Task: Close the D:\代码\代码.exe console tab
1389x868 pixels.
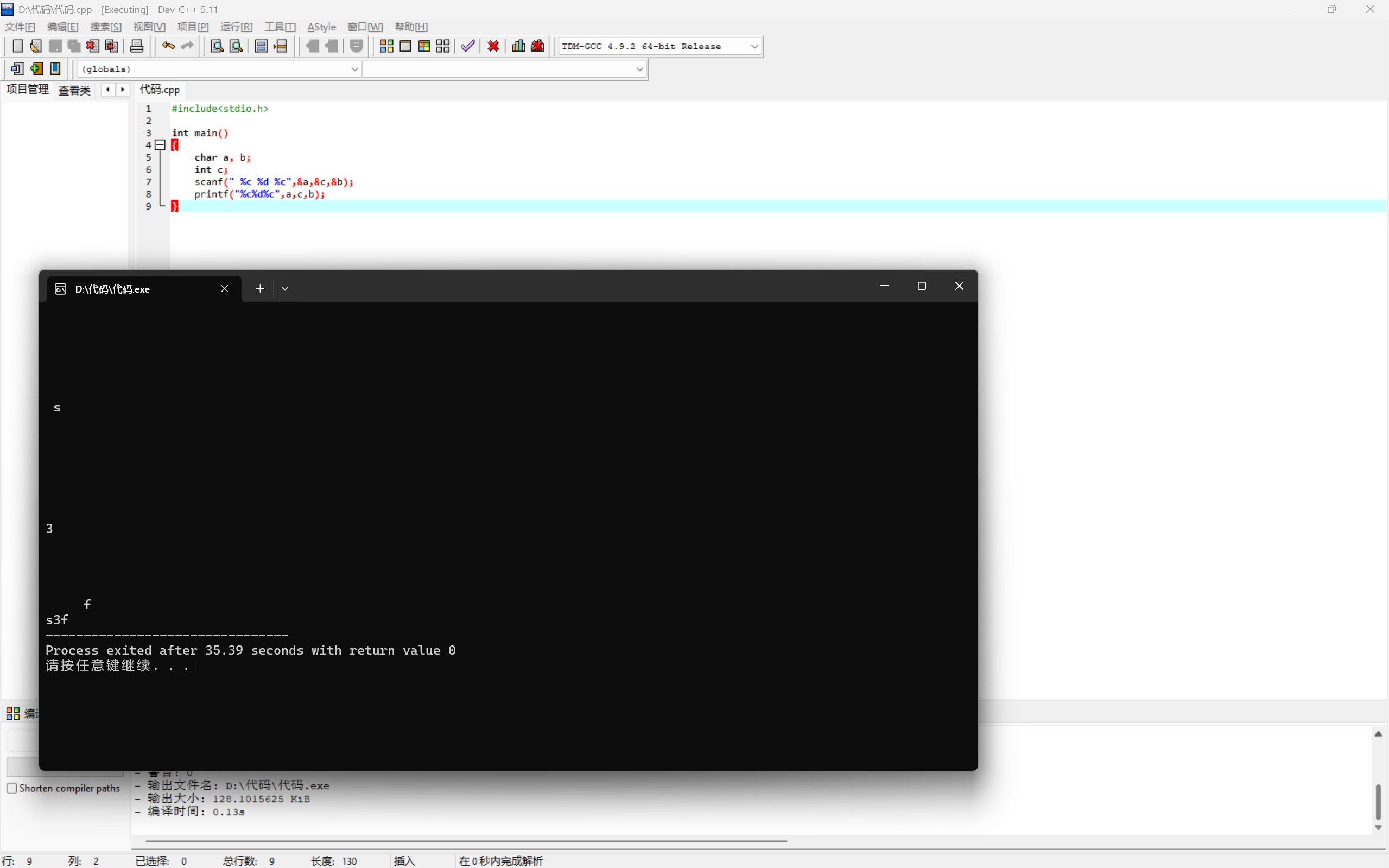Action: [224, 289]
